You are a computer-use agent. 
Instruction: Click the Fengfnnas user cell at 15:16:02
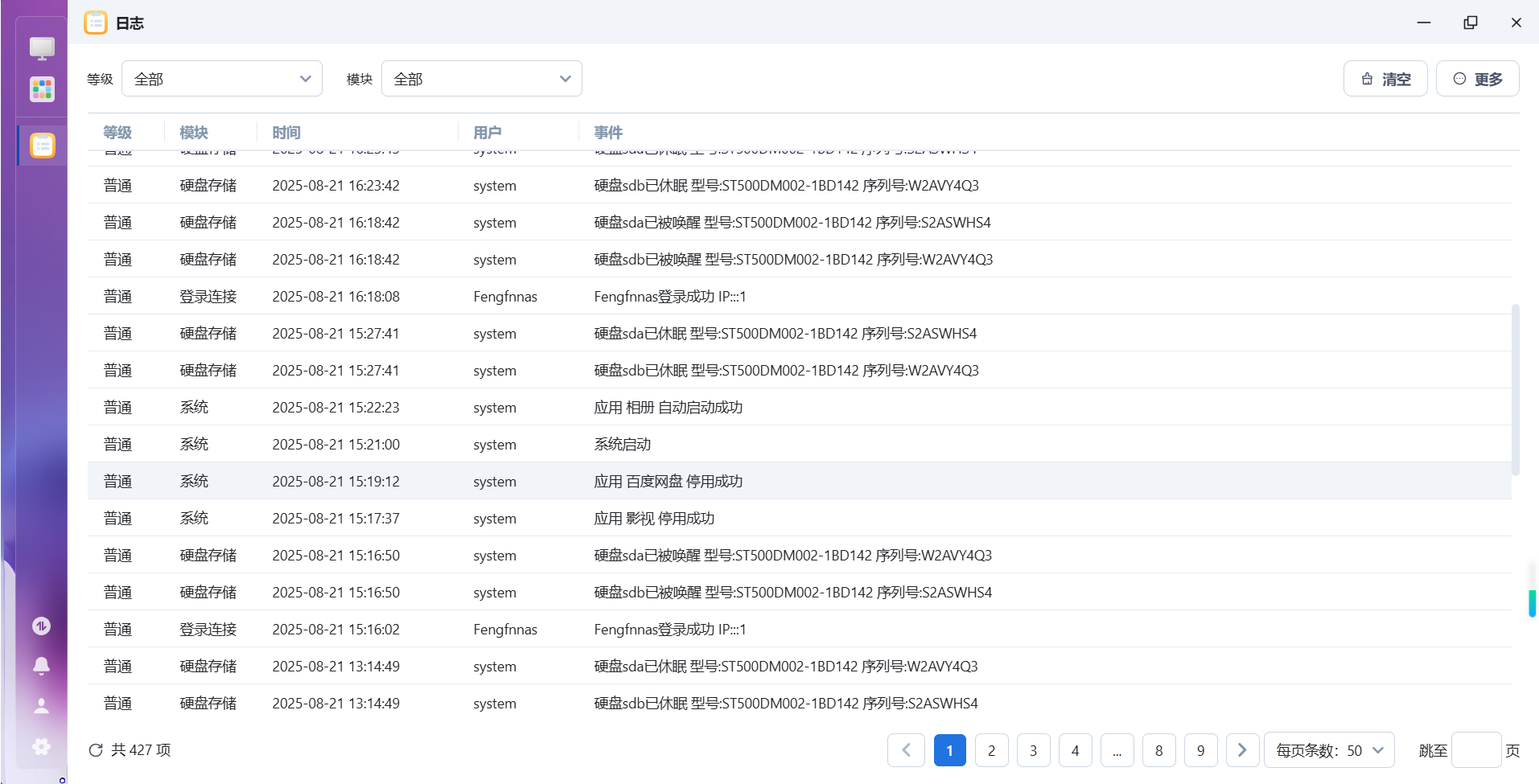[505, 629]
